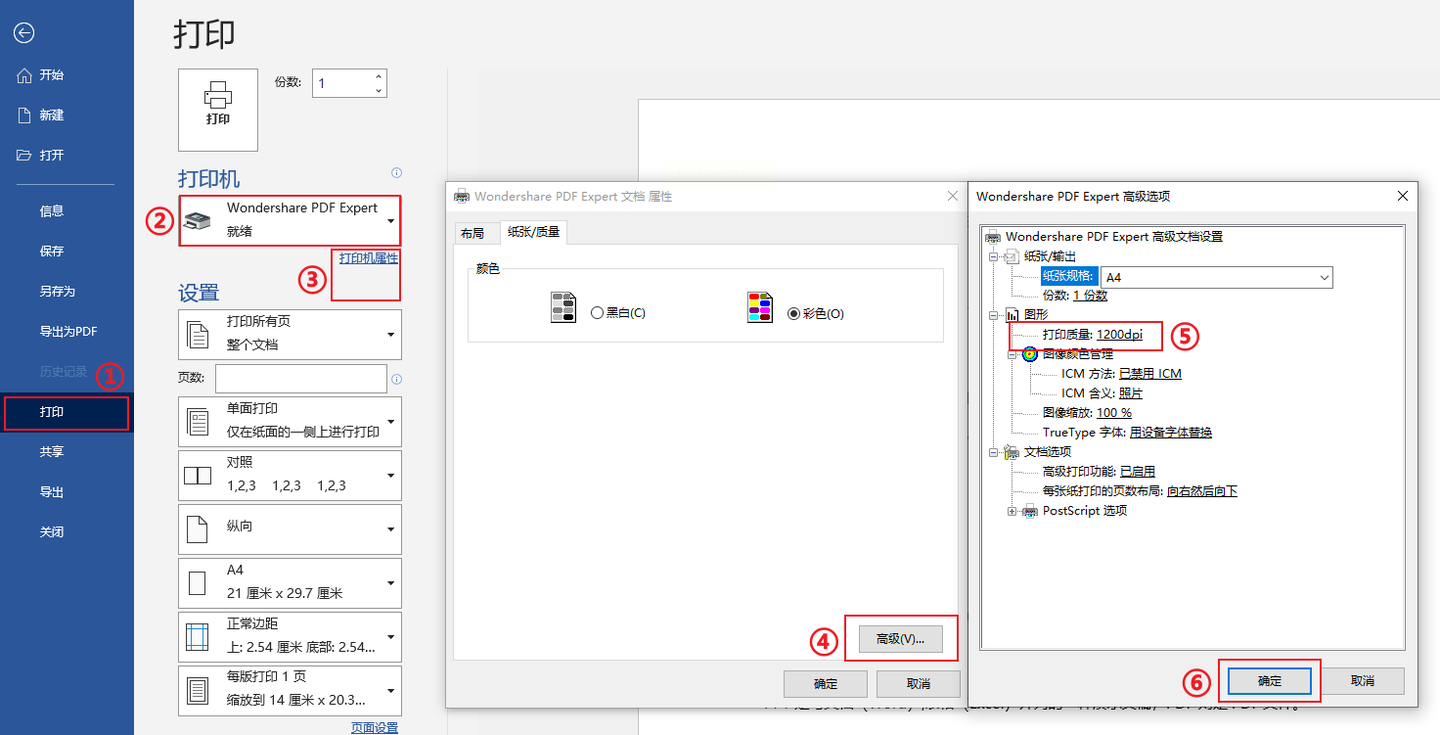Click the color wheel icon of 图像颜色管理
Viewport: 1440px width, 735px height.
1030,354
